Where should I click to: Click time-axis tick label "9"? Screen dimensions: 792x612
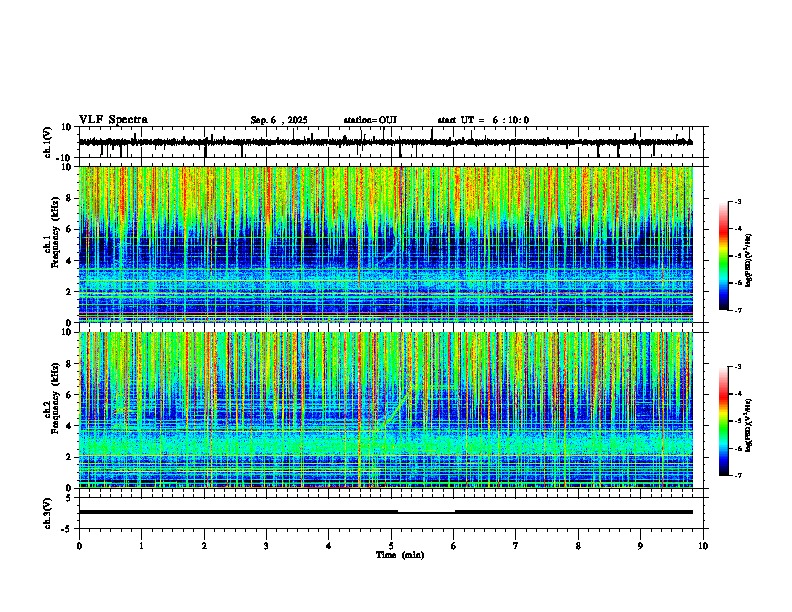click(640, 546)
